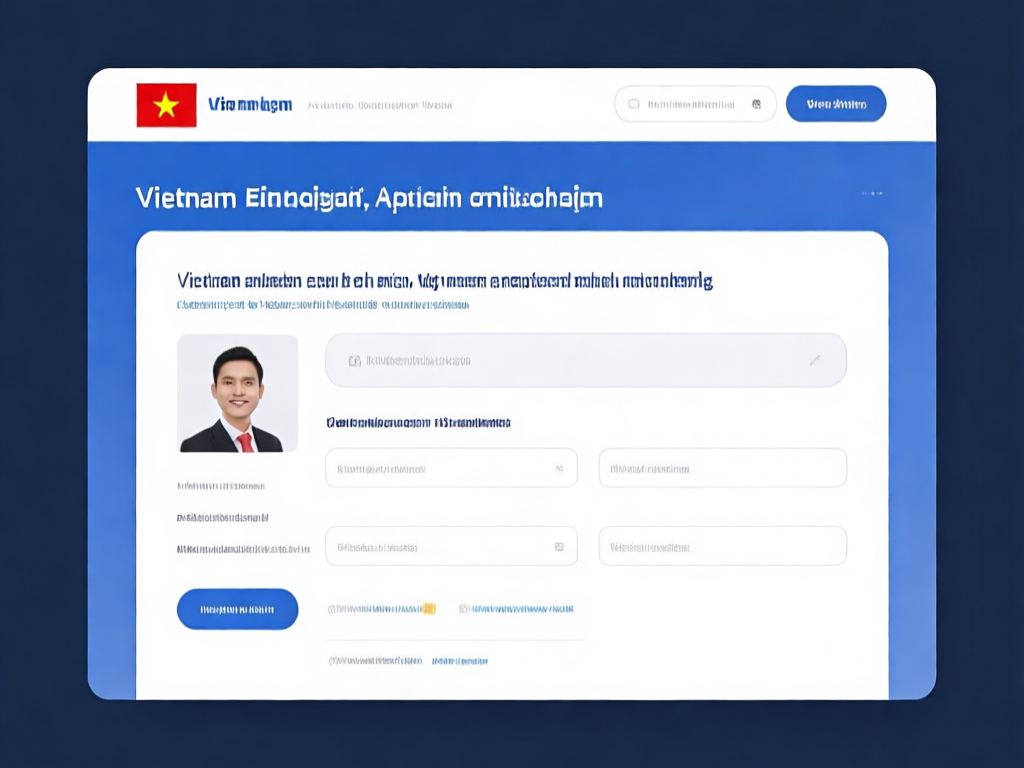Click the small icon in the upper-left form field
This screenshot has width=1024, height=768.
point(559,468)
